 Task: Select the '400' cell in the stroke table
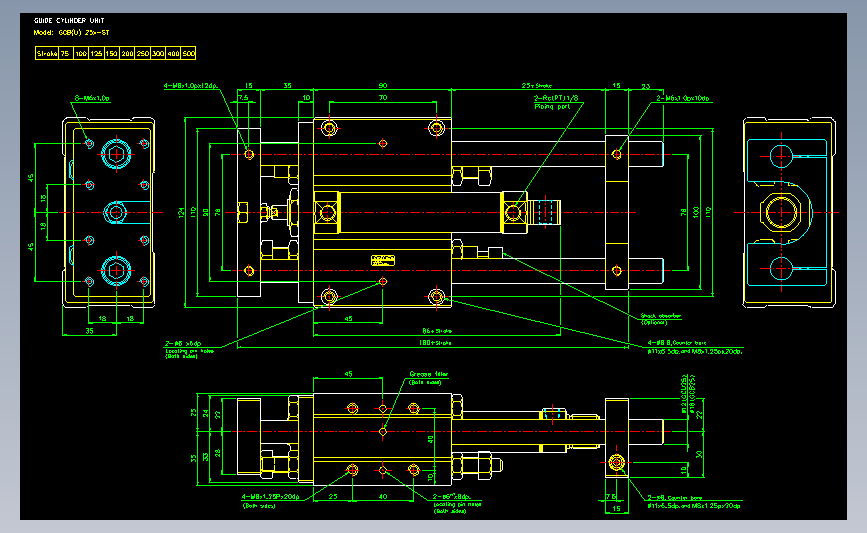(x=173, y=54)
